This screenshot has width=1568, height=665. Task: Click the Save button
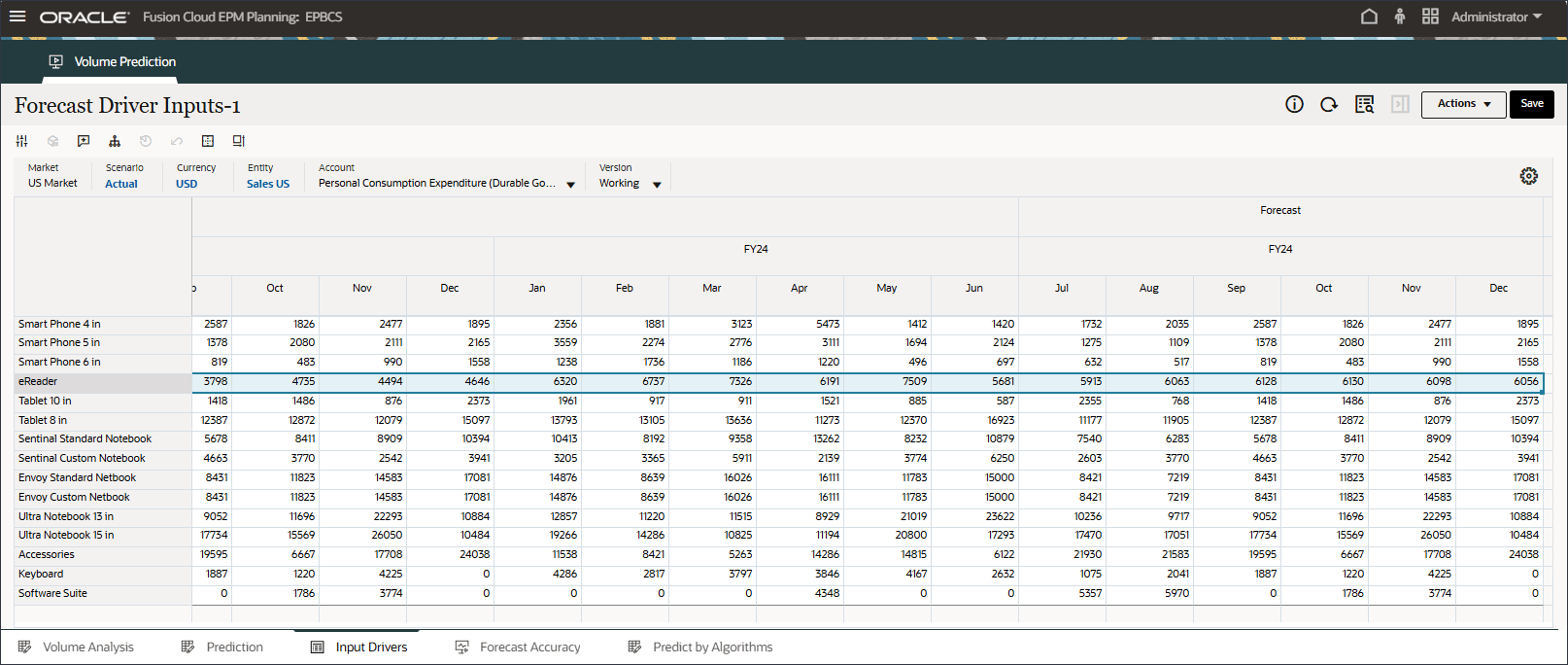[1531, 104]
